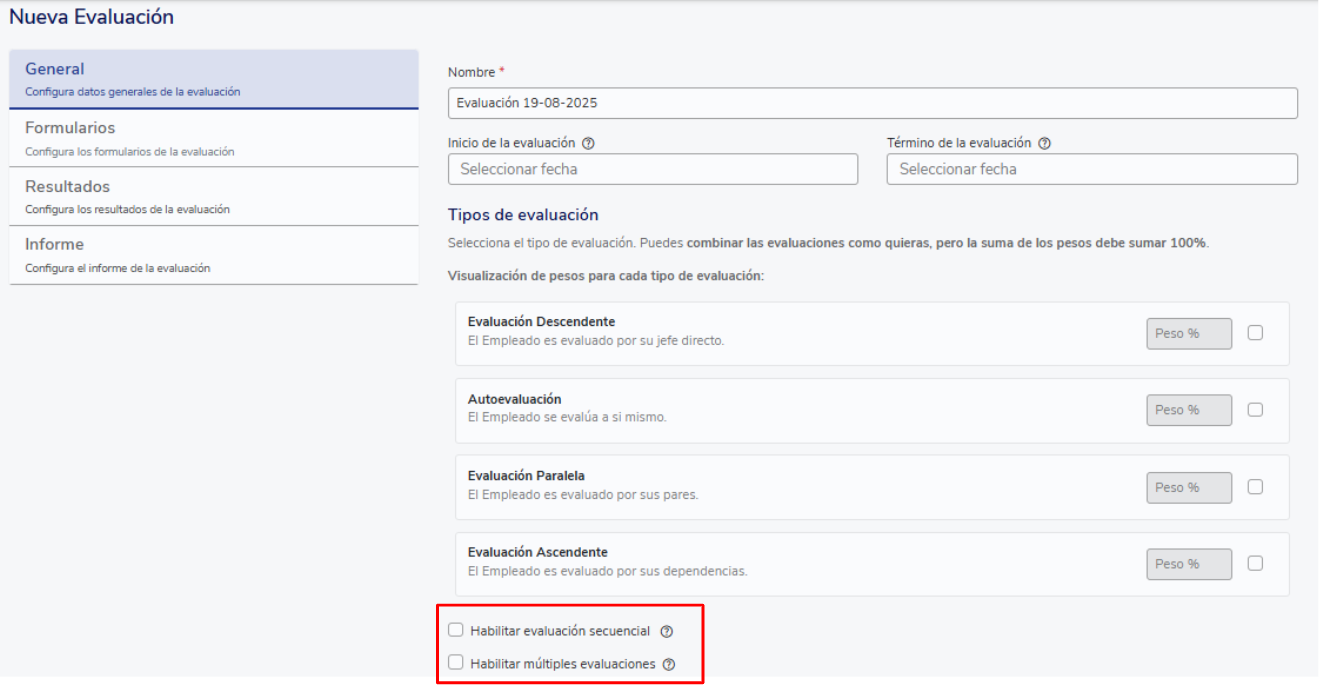
Task: Click help icon next to Habilitar evaluación secuencial
Action: [x=667, y=631]
